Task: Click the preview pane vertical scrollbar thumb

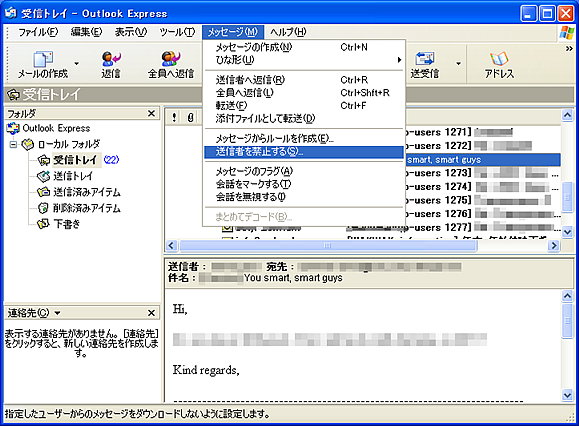Action: (x=568, y=321)
